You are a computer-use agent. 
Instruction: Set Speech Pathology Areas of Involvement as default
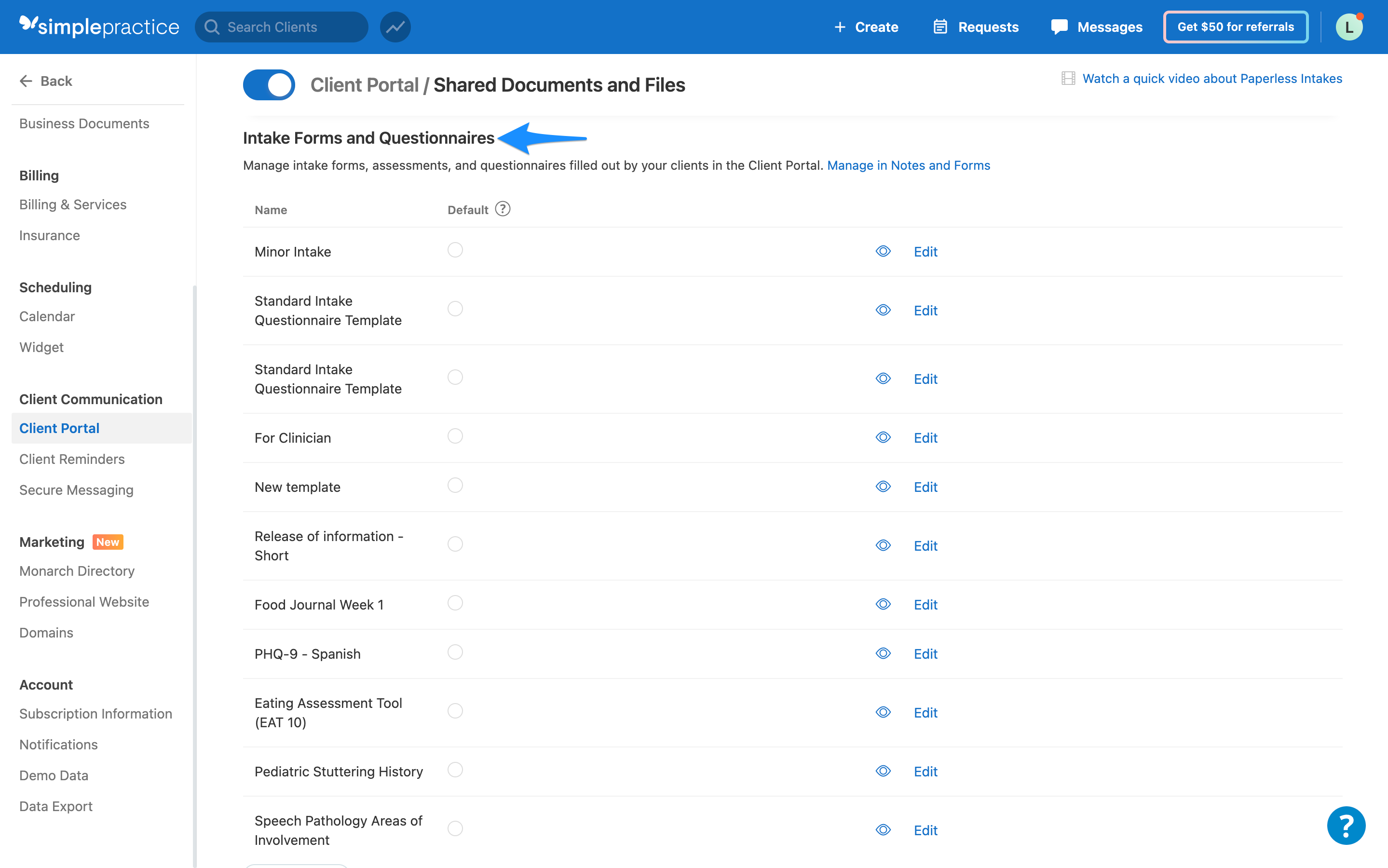click(455, 828)
